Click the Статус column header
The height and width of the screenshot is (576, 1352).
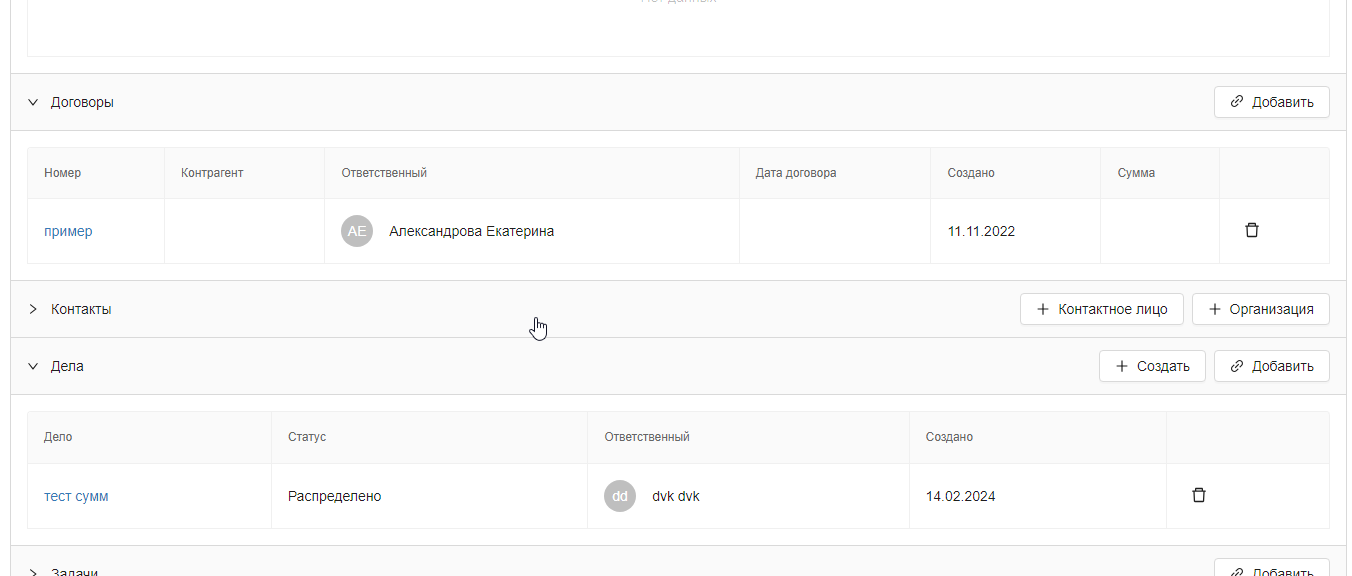tap(307, 437)
